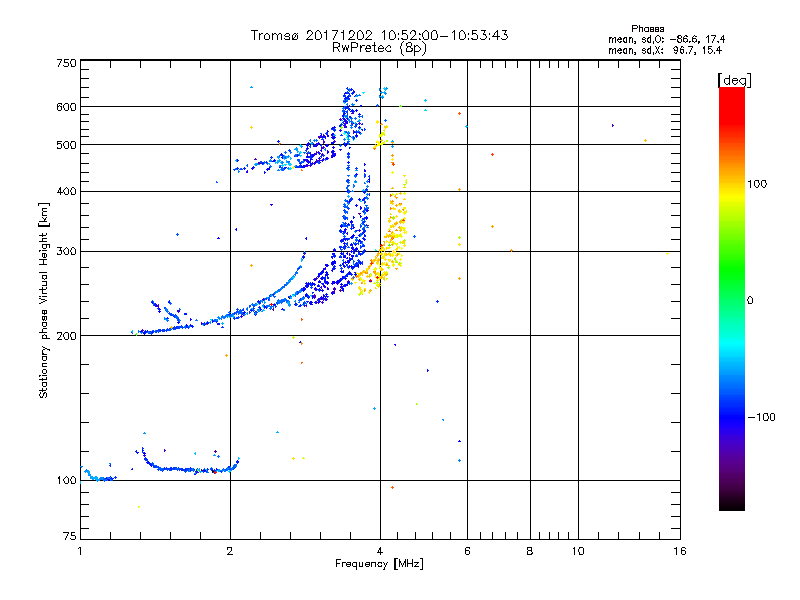
Task: Click y-axis tick label "750"
Action: pos(66,64)
